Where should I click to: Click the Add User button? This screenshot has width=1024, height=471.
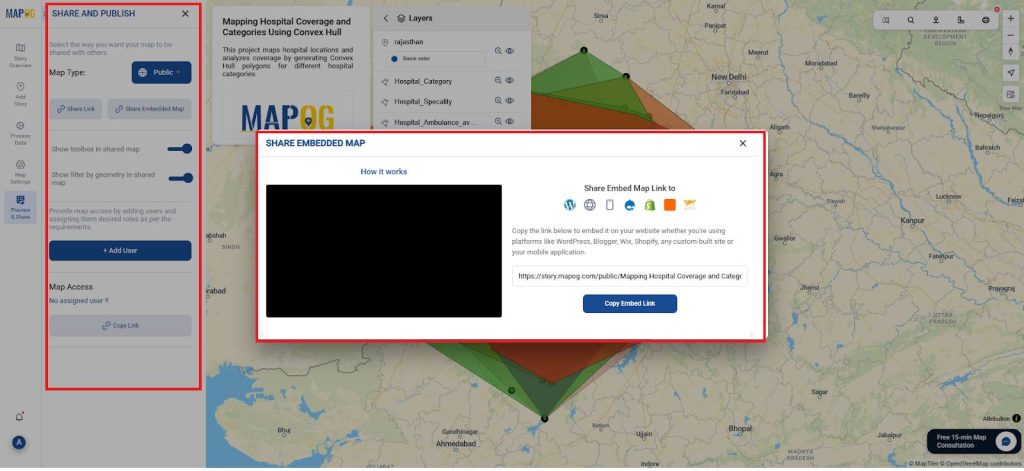click(120, 250)
